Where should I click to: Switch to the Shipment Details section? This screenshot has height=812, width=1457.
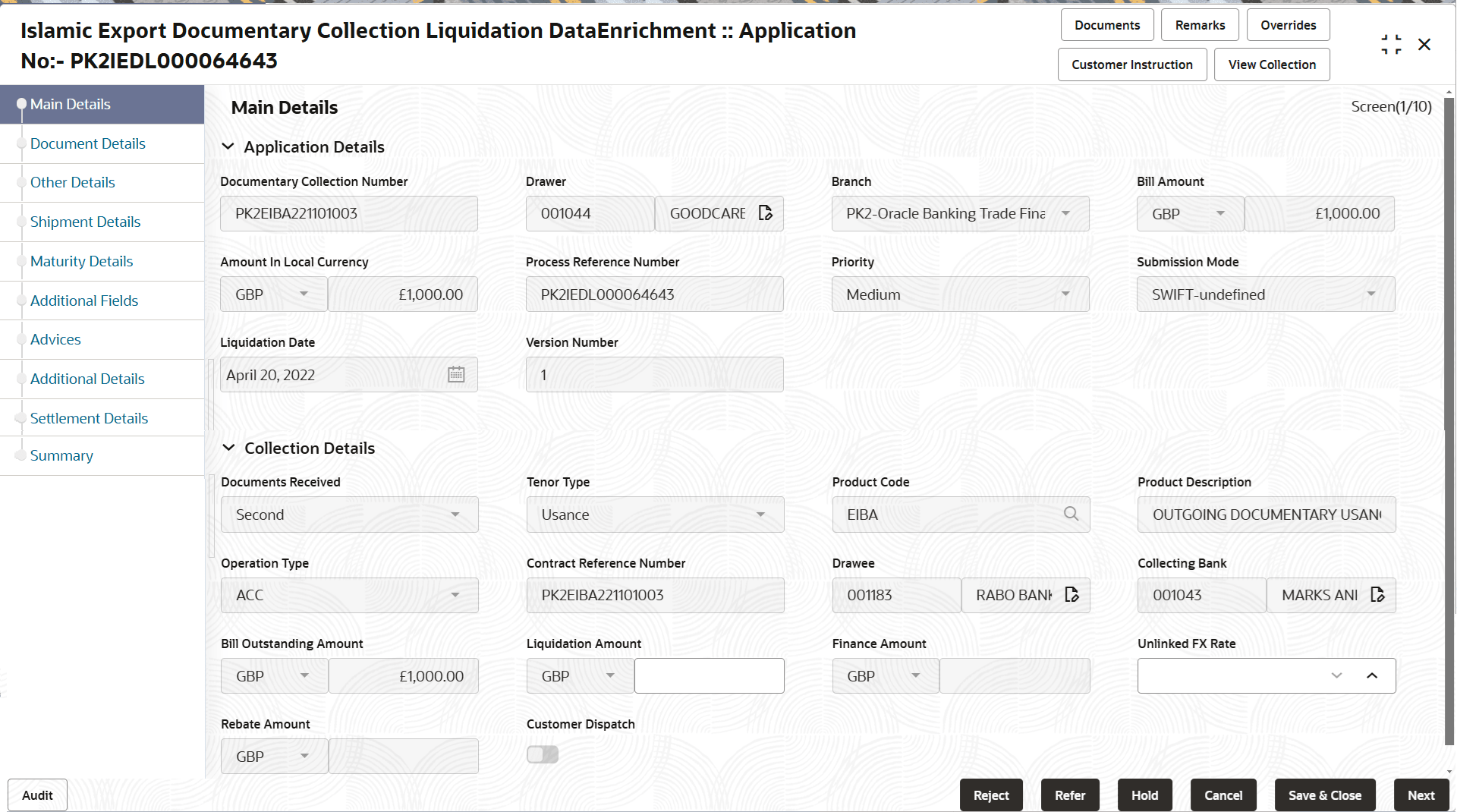[x=85, y=222]
